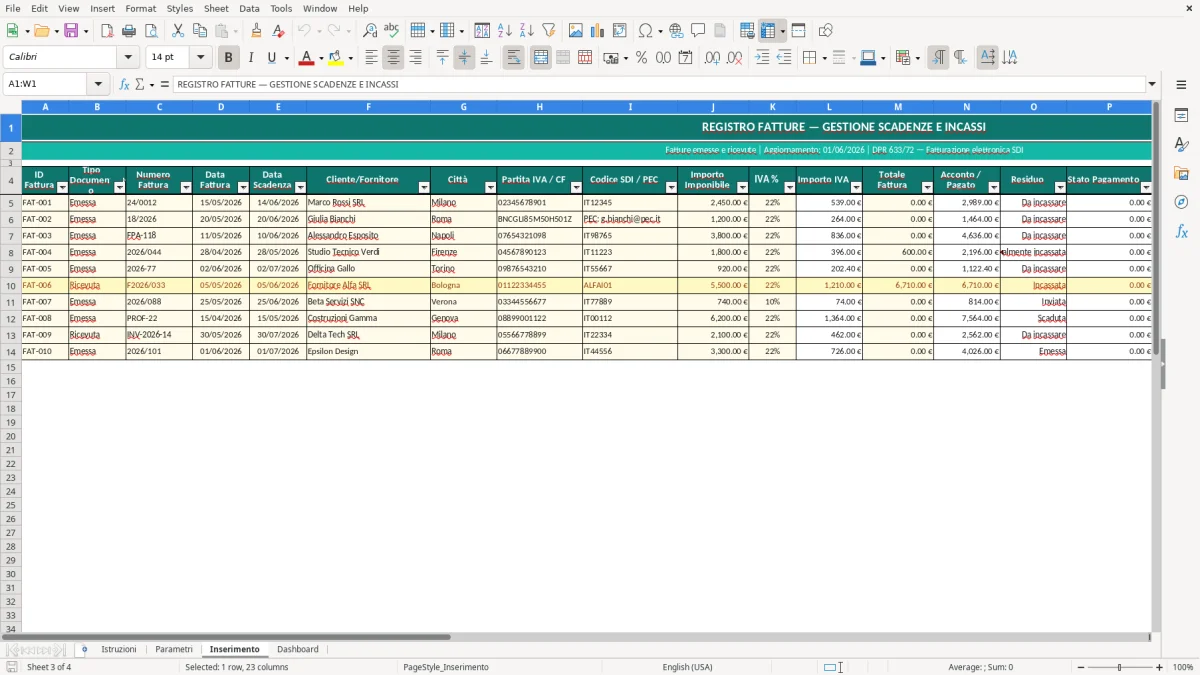Open font color dropdown arrow

tap(322, 58)
